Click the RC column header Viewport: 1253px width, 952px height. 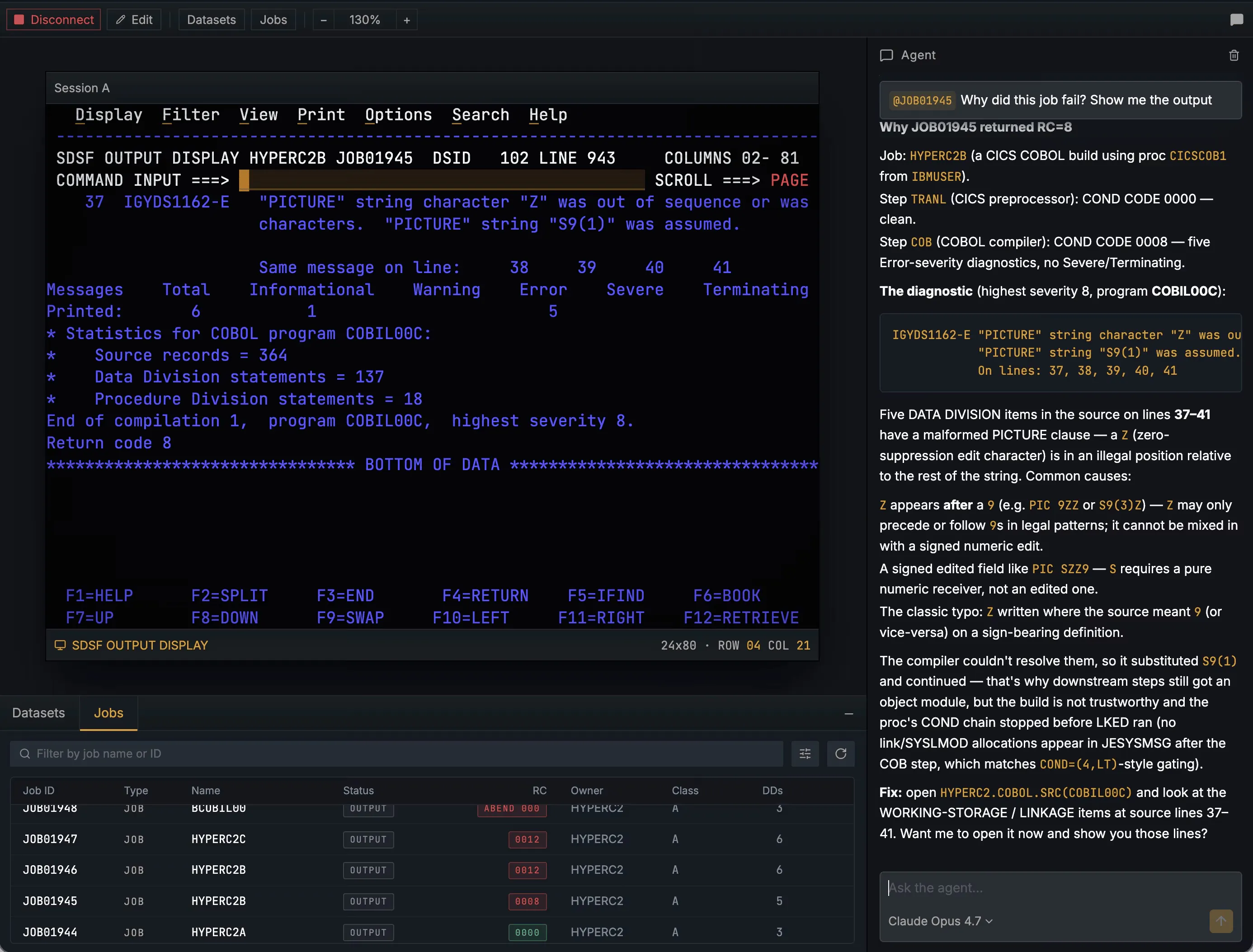(x=539, y=791)
